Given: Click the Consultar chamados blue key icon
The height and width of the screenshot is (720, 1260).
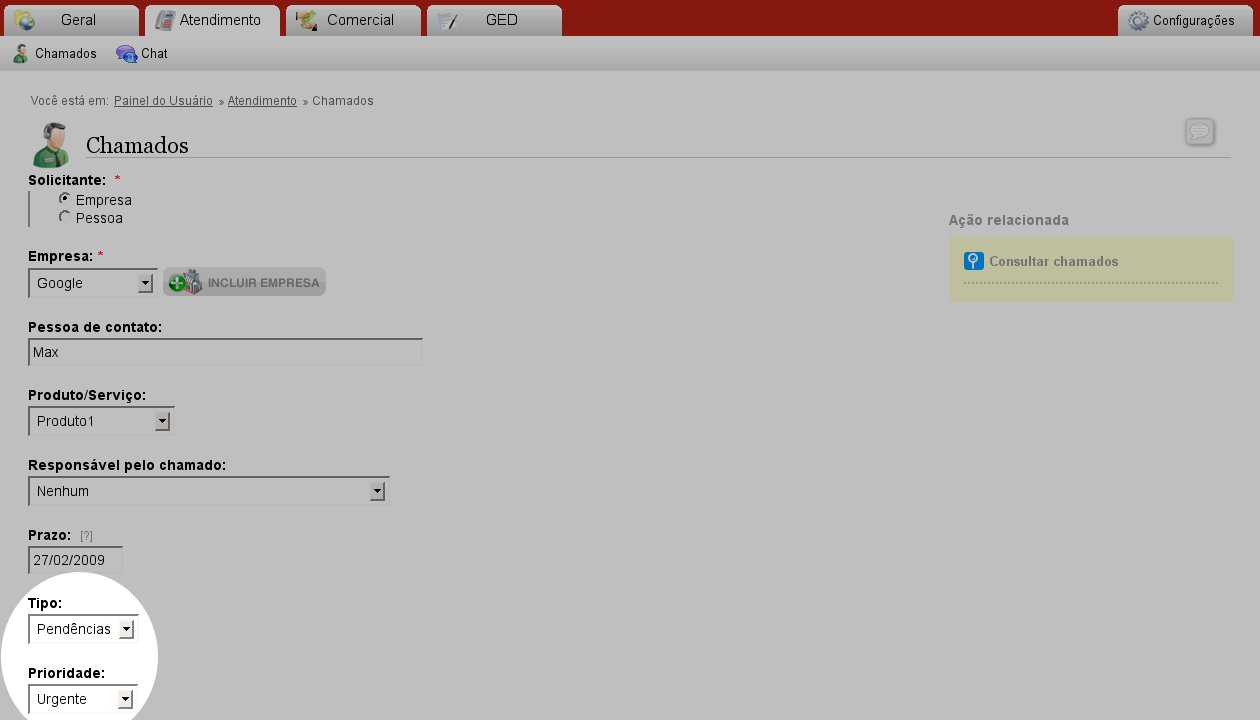Looking at the screenshot, I should [x=974, y=261].
